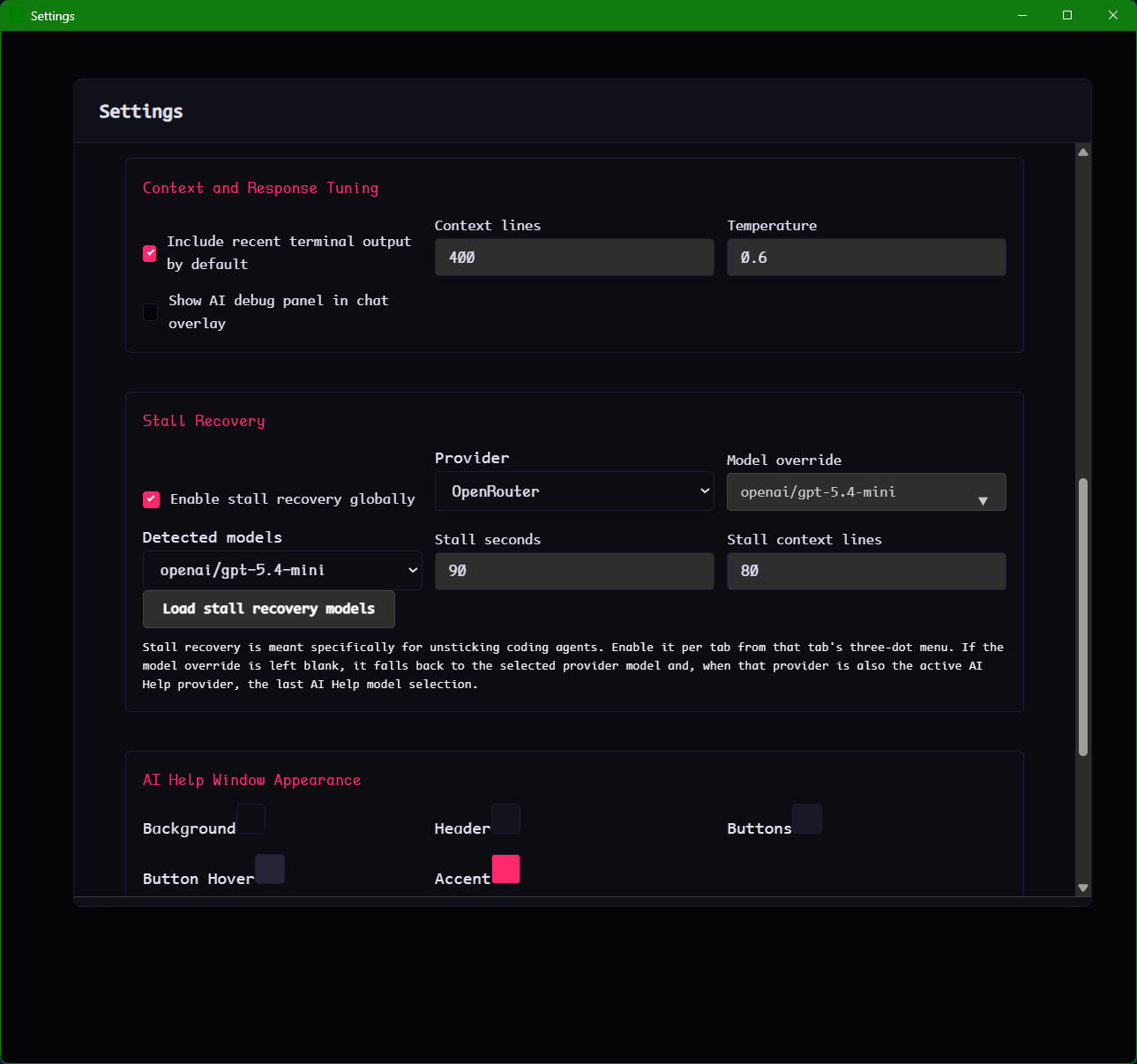
Task: Click the scrollbar down arrow
Action: (1083, 888)
